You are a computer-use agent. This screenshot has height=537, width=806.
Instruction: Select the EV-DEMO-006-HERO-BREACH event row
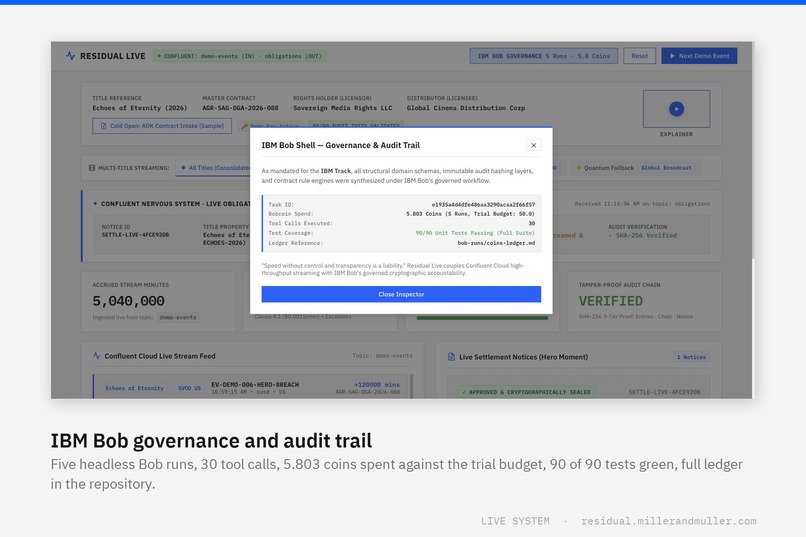click(252, 387)
